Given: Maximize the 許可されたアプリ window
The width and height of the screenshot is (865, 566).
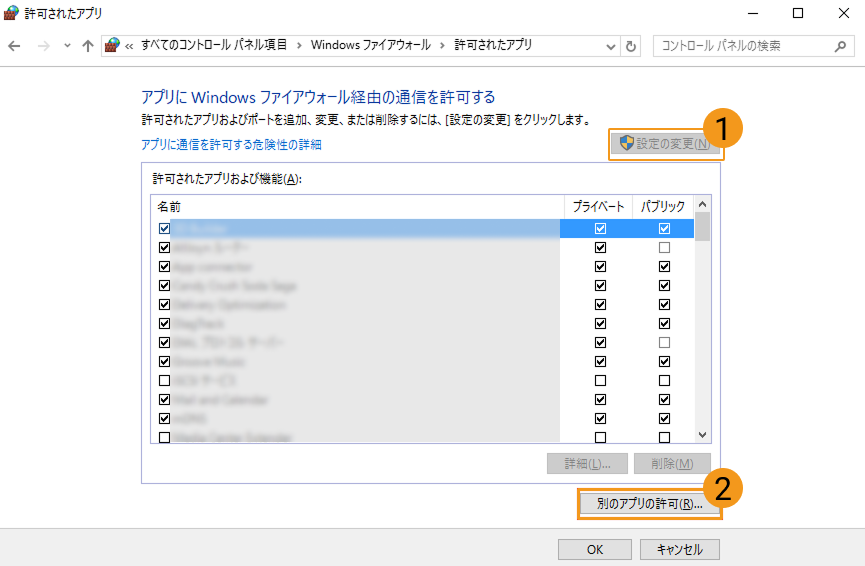Looking at the screenshot, I should tap(798, 13).
